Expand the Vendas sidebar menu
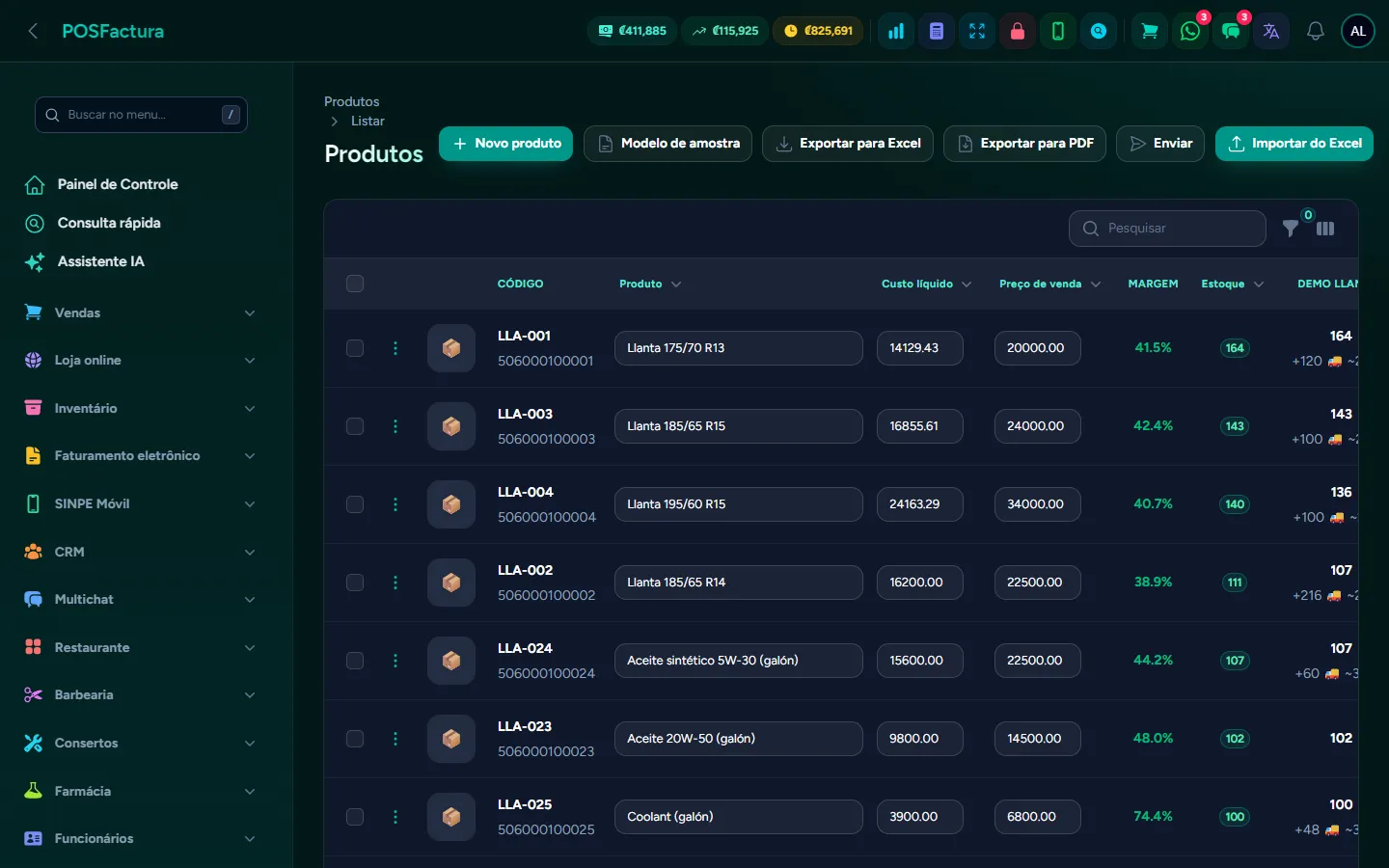Viewport: 1389px width, 868px height. coord(141,312)
